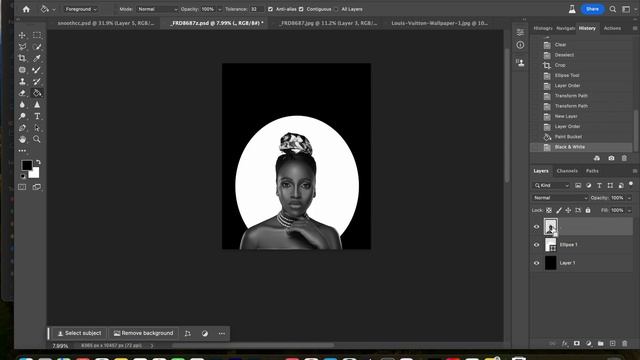This screenshot has height=360, width=640.
Task: Swap foreground and background colors
Action: coord(38,162)
